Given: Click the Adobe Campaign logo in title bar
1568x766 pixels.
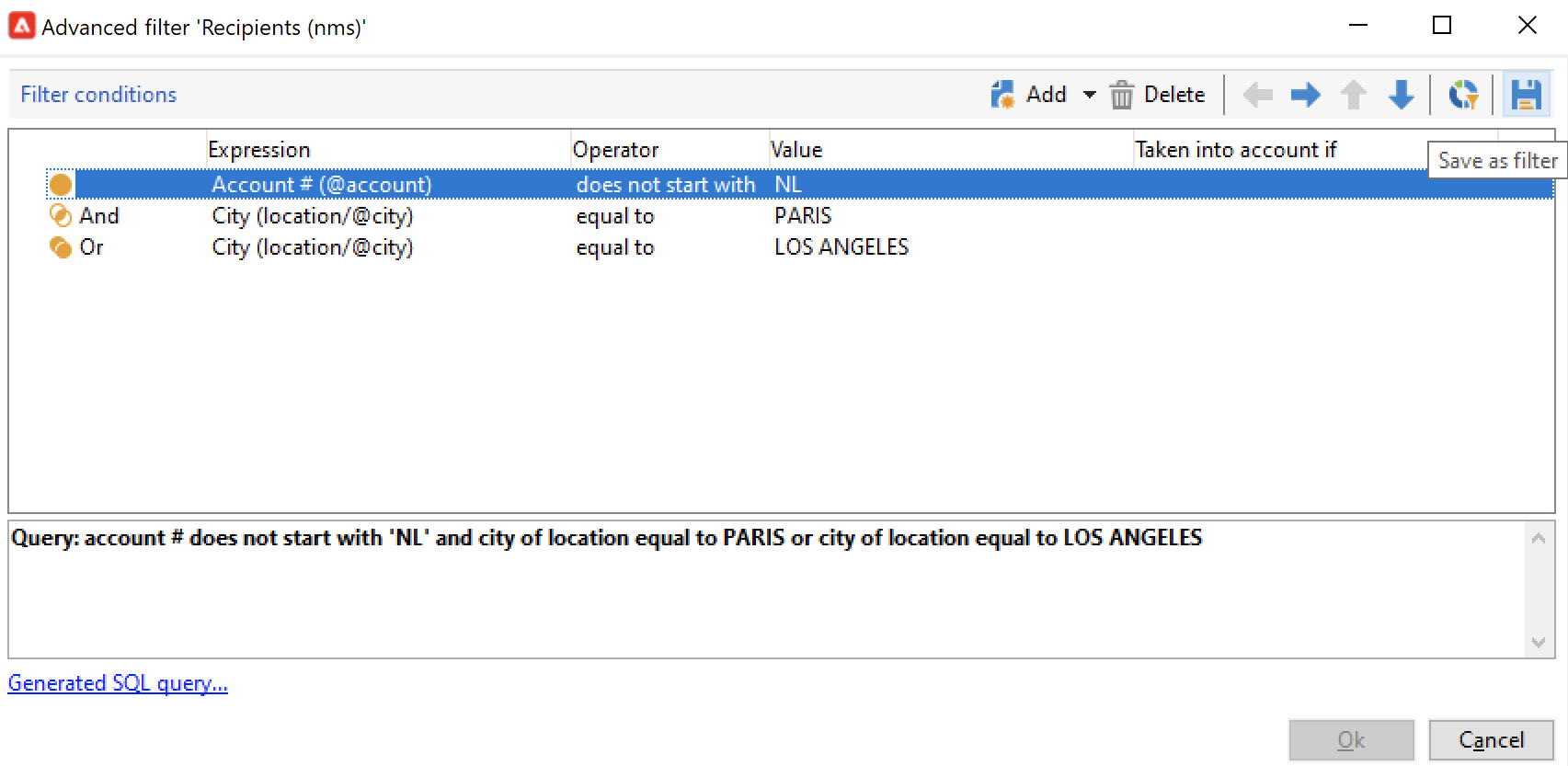Looking at the screenshot, I should pyautogui.click(x=22, y=26).
